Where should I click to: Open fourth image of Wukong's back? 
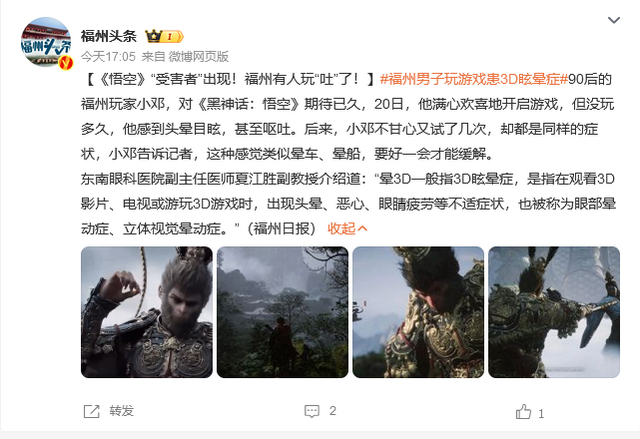click(554, 312)
